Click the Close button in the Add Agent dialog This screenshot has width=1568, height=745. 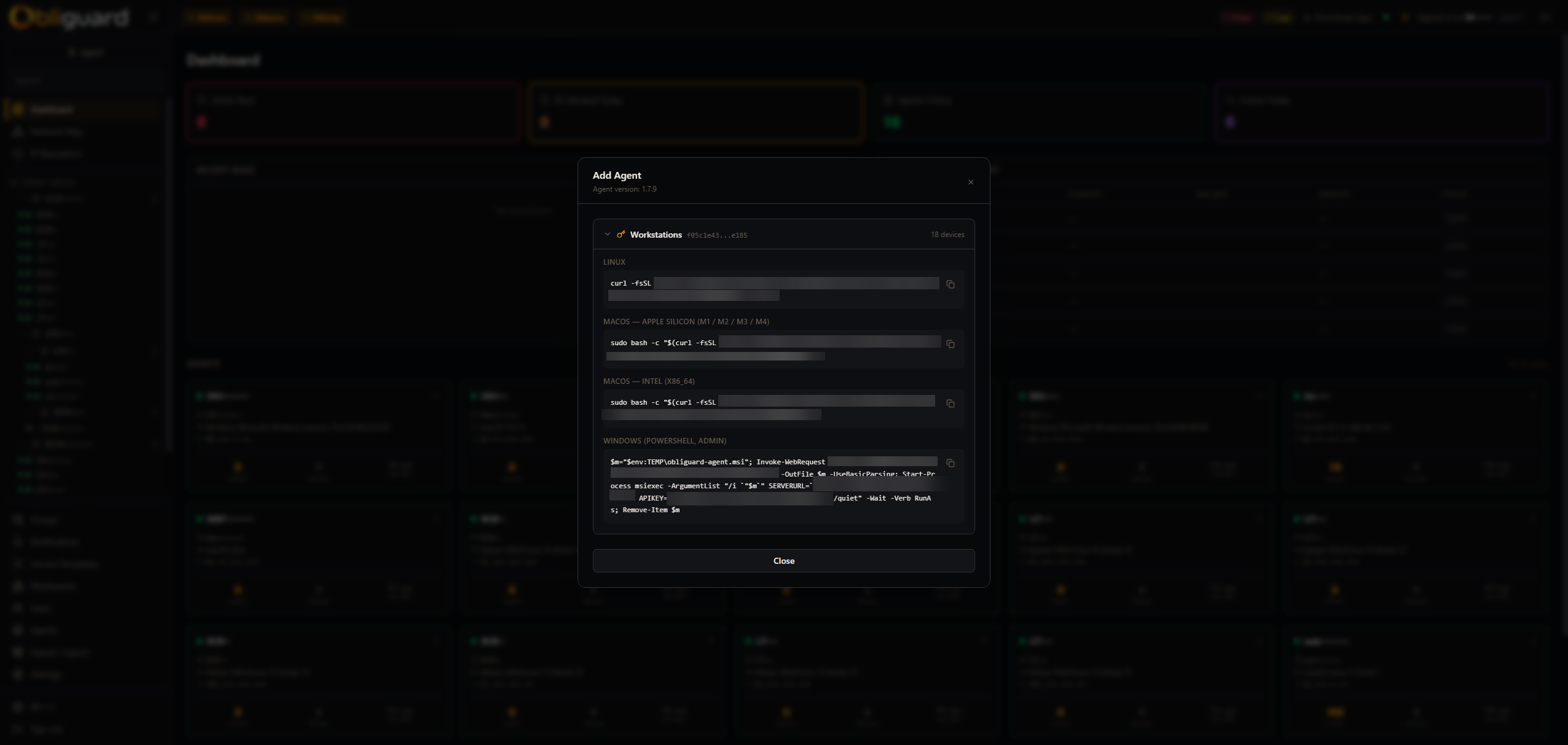[x=783, y=560]
